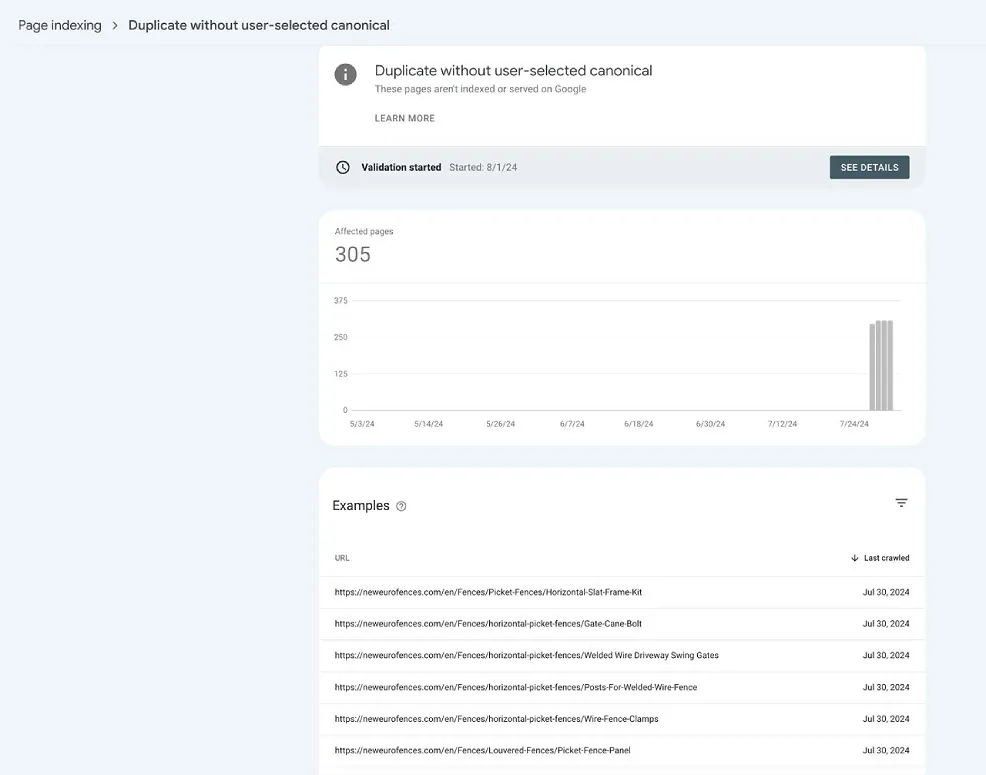Viewport: 986px width, 775px height.
Task: Click the sort arrow beside Last crawled
Action: click(855, 558)
